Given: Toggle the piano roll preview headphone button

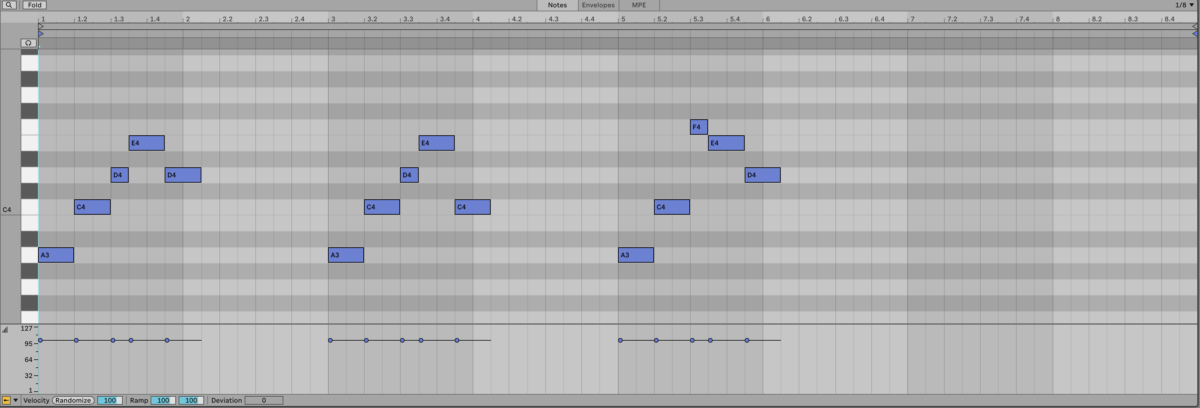Looking at the screenshot, I should pyautogui.click(x=28, y=42).
